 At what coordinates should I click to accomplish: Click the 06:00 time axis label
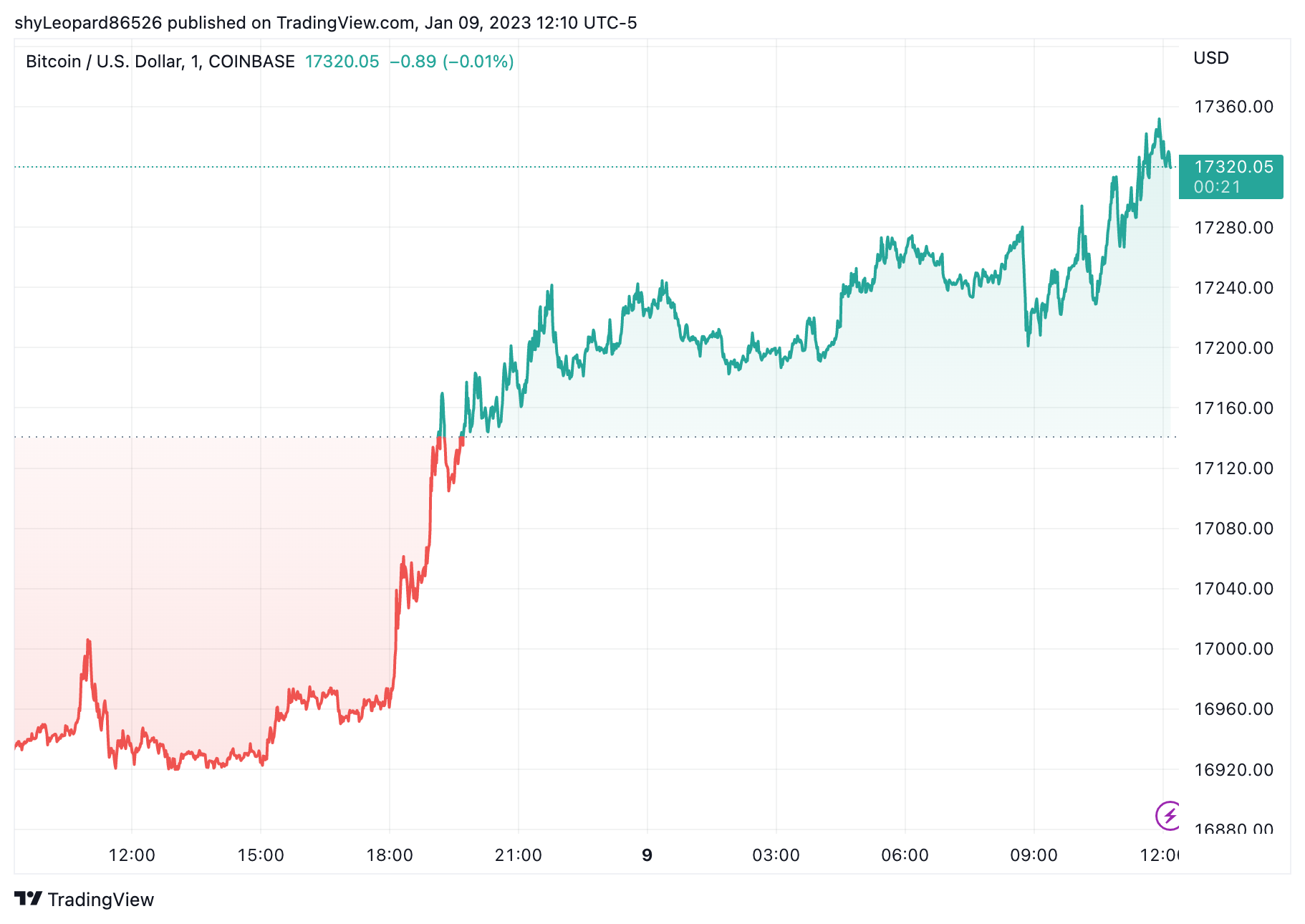click(x=905, y=855)
